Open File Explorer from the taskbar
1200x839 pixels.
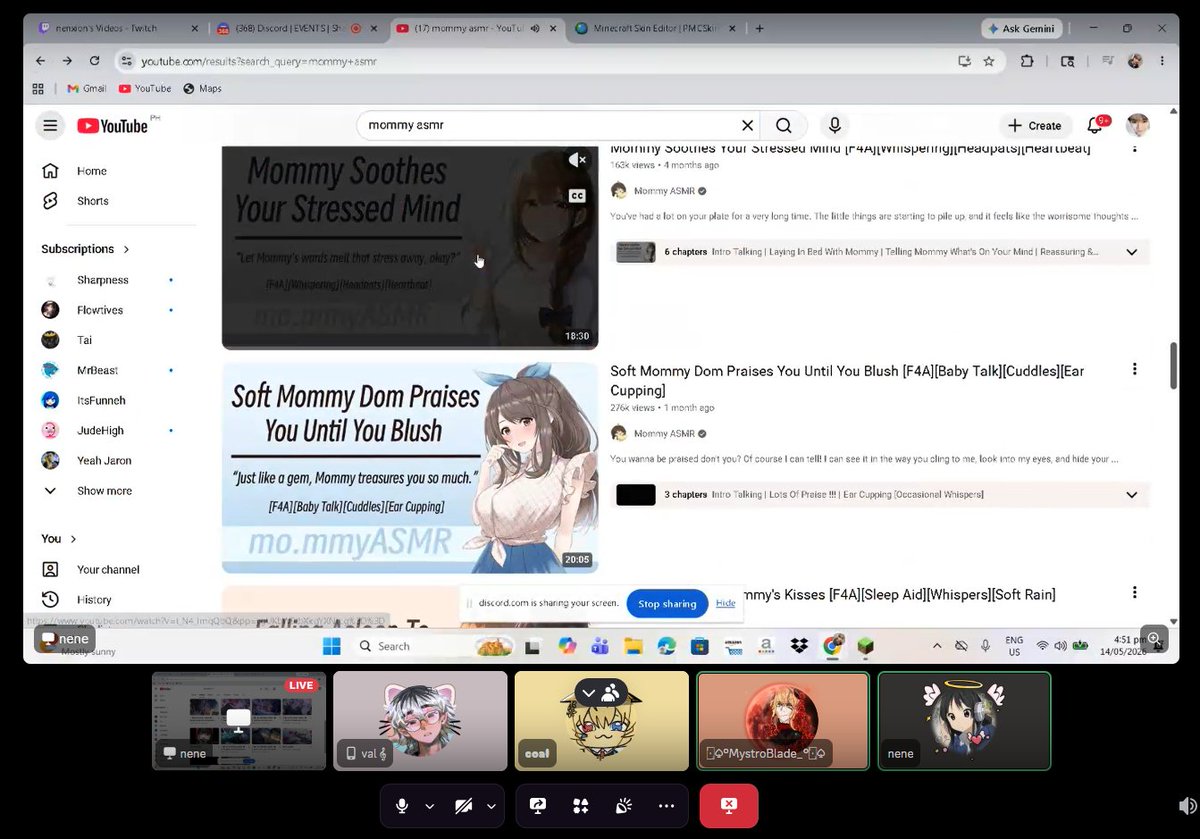tap(634, 646)
